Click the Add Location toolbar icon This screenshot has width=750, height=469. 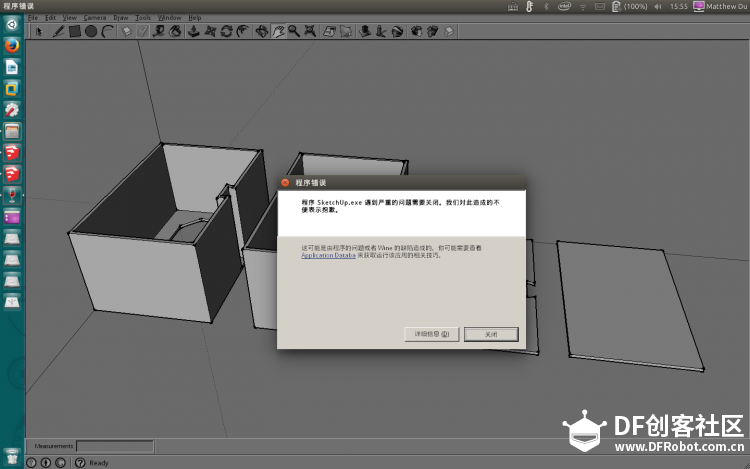(x=330, y=32)
